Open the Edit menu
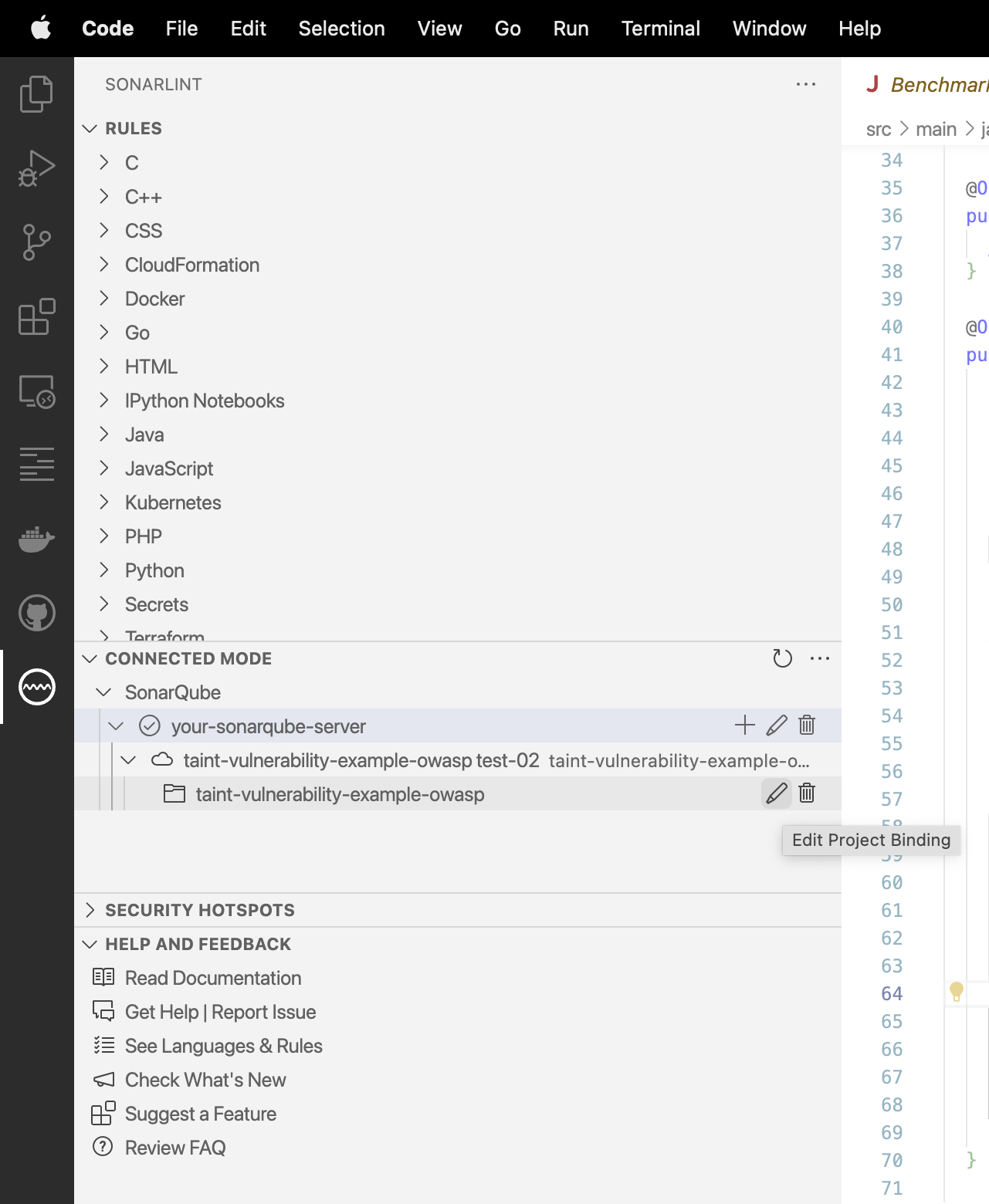 coord(248,29)
